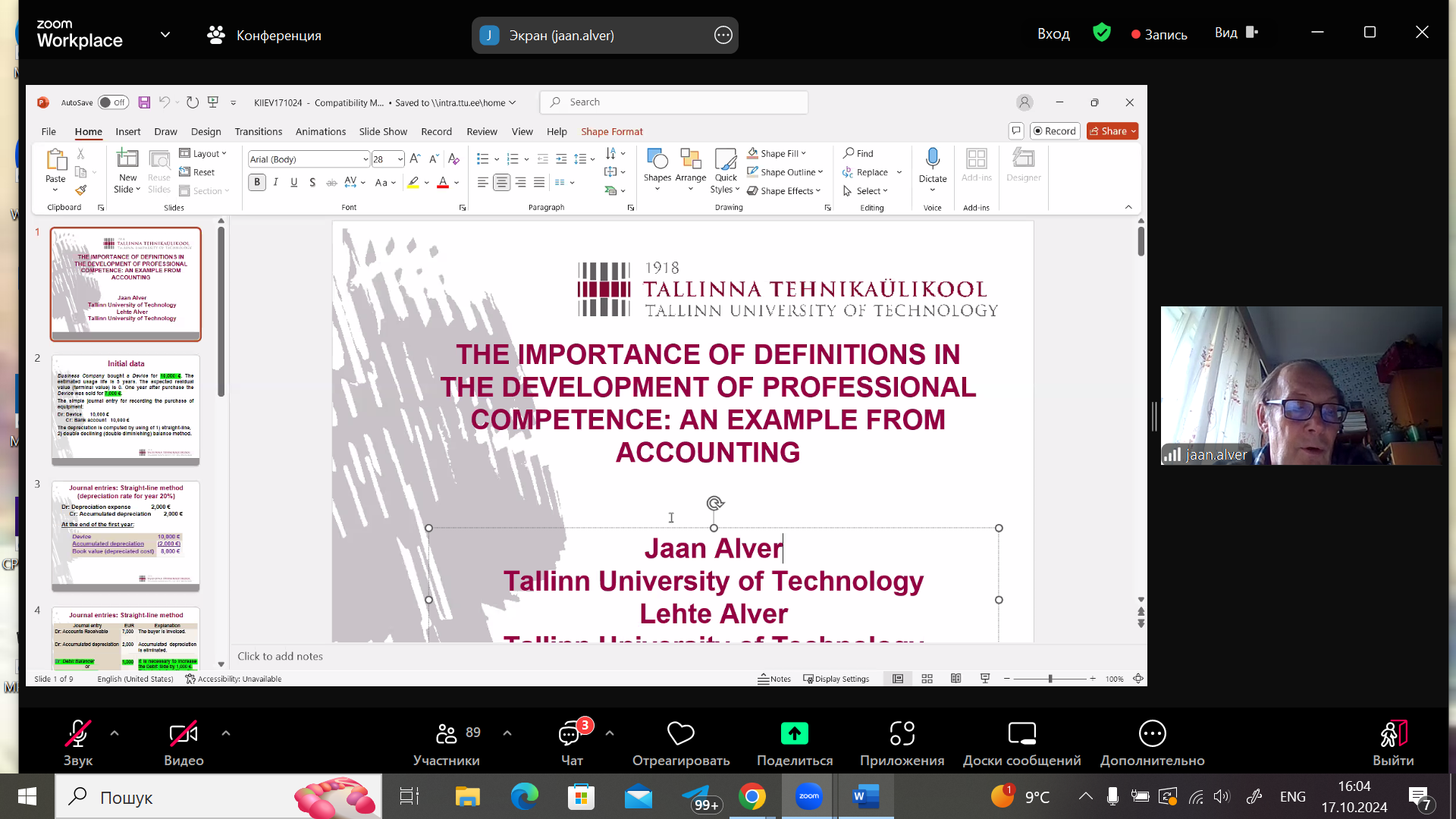The width and height of the screenshot is (1456, 819).
Task: Select the slide 2 thumbnail
Action: (x=126, y=409)
